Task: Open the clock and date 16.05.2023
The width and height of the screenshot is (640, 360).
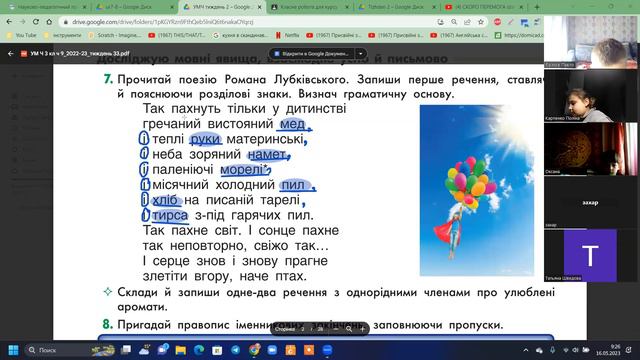Action: [x=608, y=350]
